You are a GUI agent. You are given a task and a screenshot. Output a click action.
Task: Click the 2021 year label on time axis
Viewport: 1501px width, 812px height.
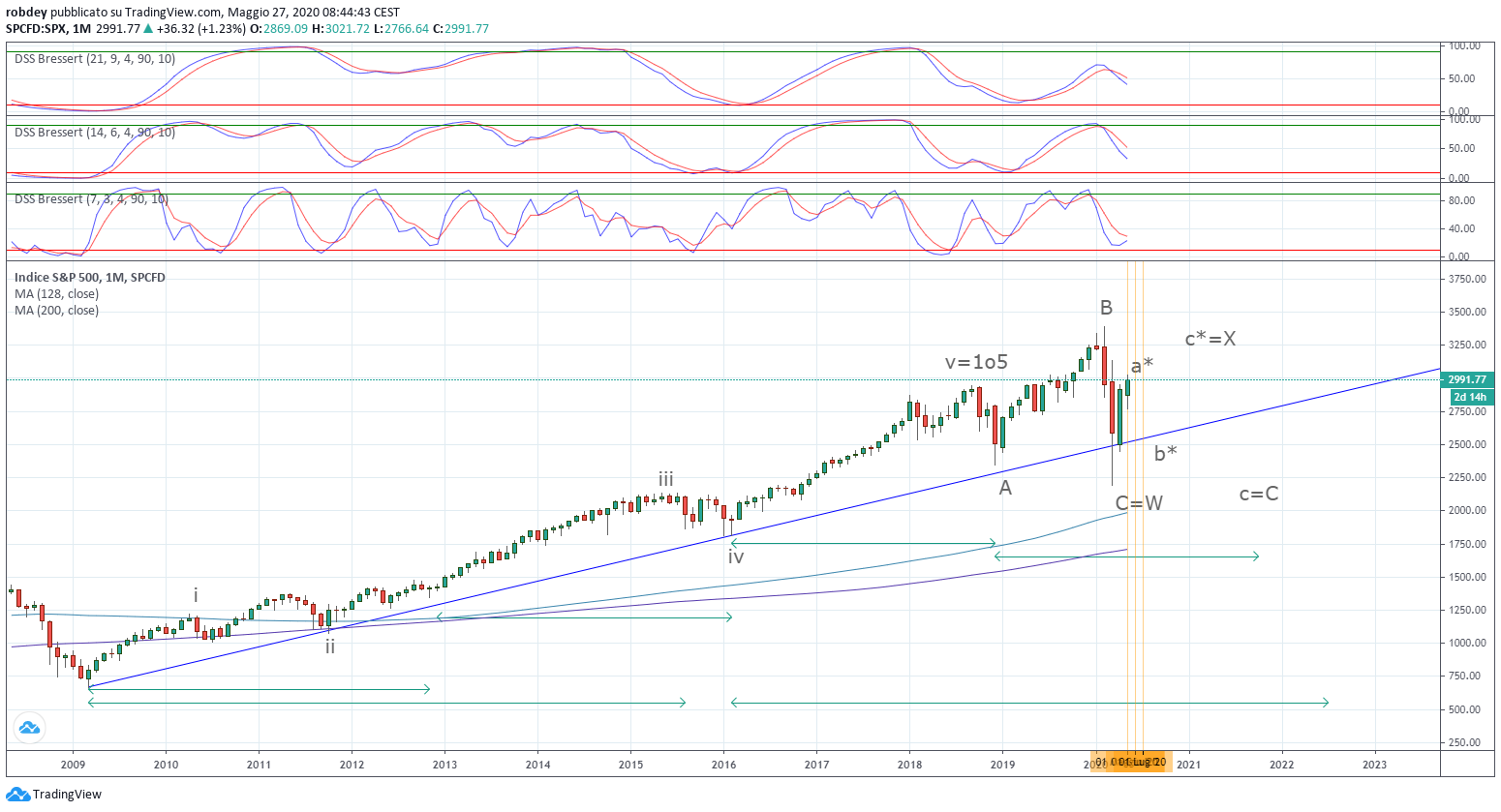1188,765
